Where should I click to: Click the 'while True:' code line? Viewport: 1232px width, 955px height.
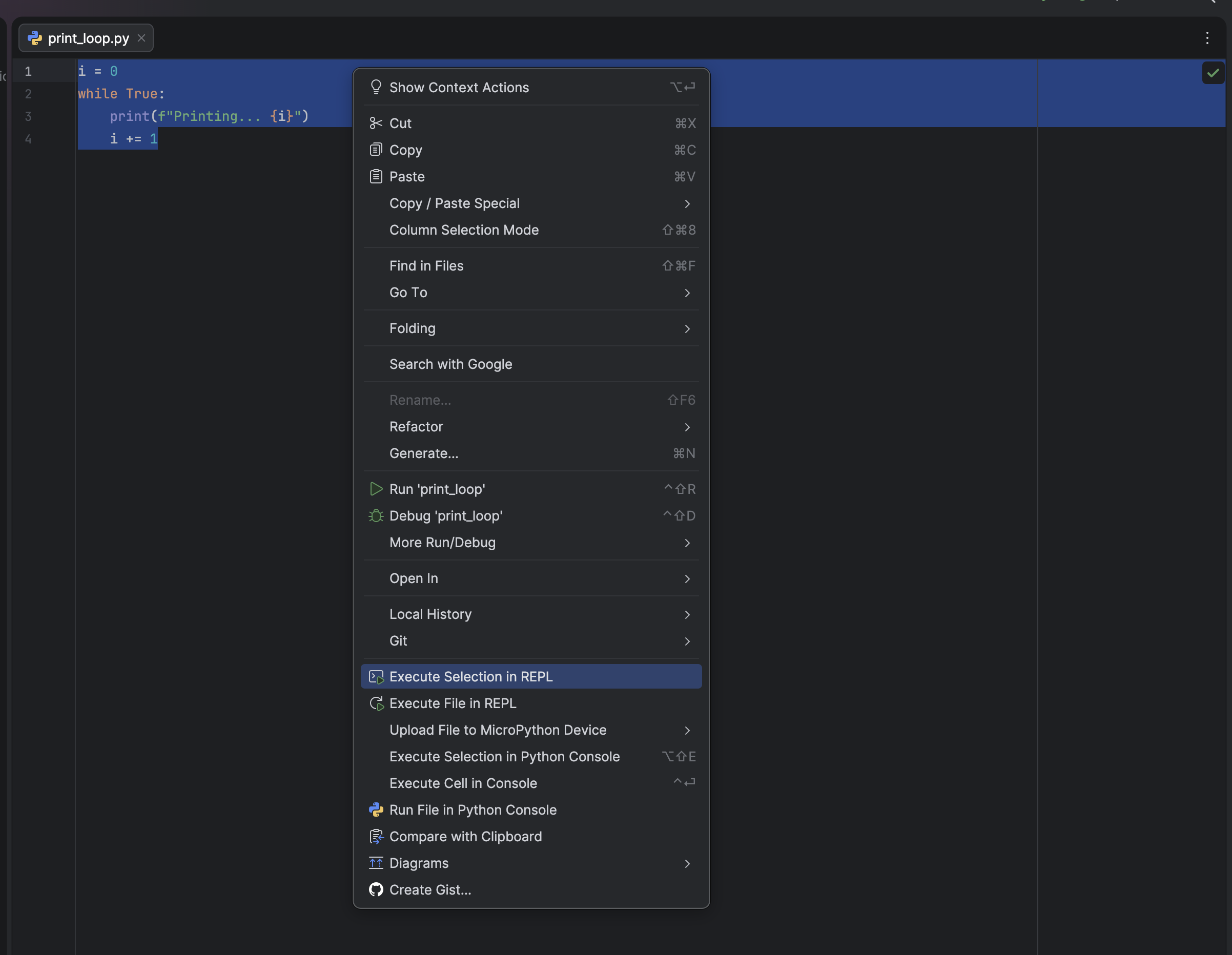pyautogui.click(x=121, y=94)
